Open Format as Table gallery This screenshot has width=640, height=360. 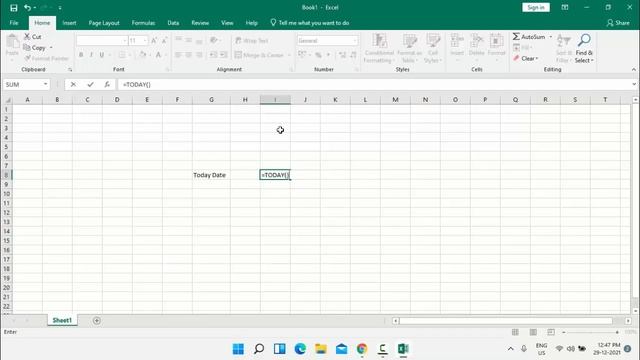point(409,48)
